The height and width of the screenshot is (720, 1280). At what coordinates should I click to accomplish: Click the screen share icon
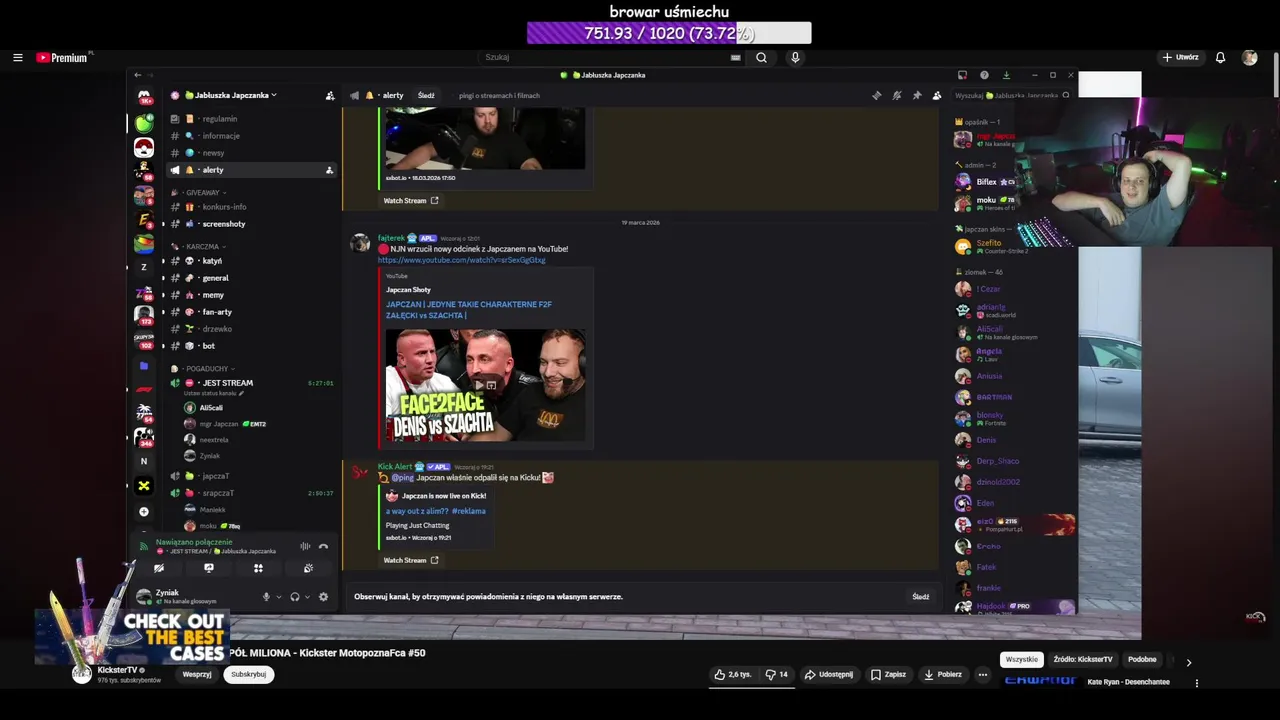click(x=208, y=568)
